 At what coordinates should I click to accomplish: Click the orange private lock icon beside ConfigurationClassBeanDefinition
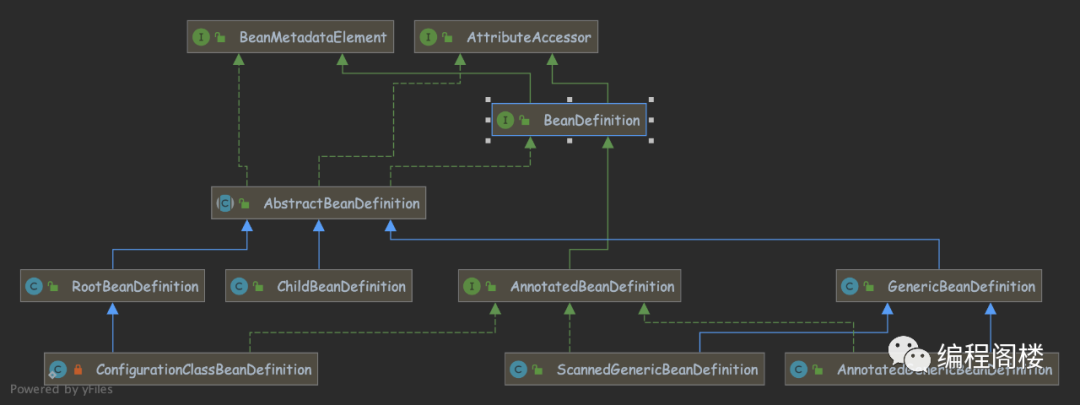77,370
